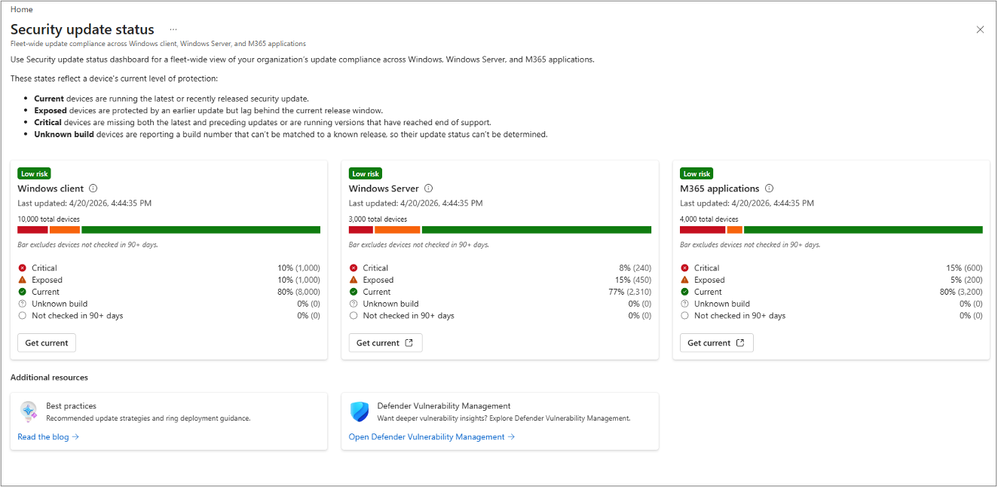Open the Read the blog link
Screen dimensions: 998x487
[48, 437]
